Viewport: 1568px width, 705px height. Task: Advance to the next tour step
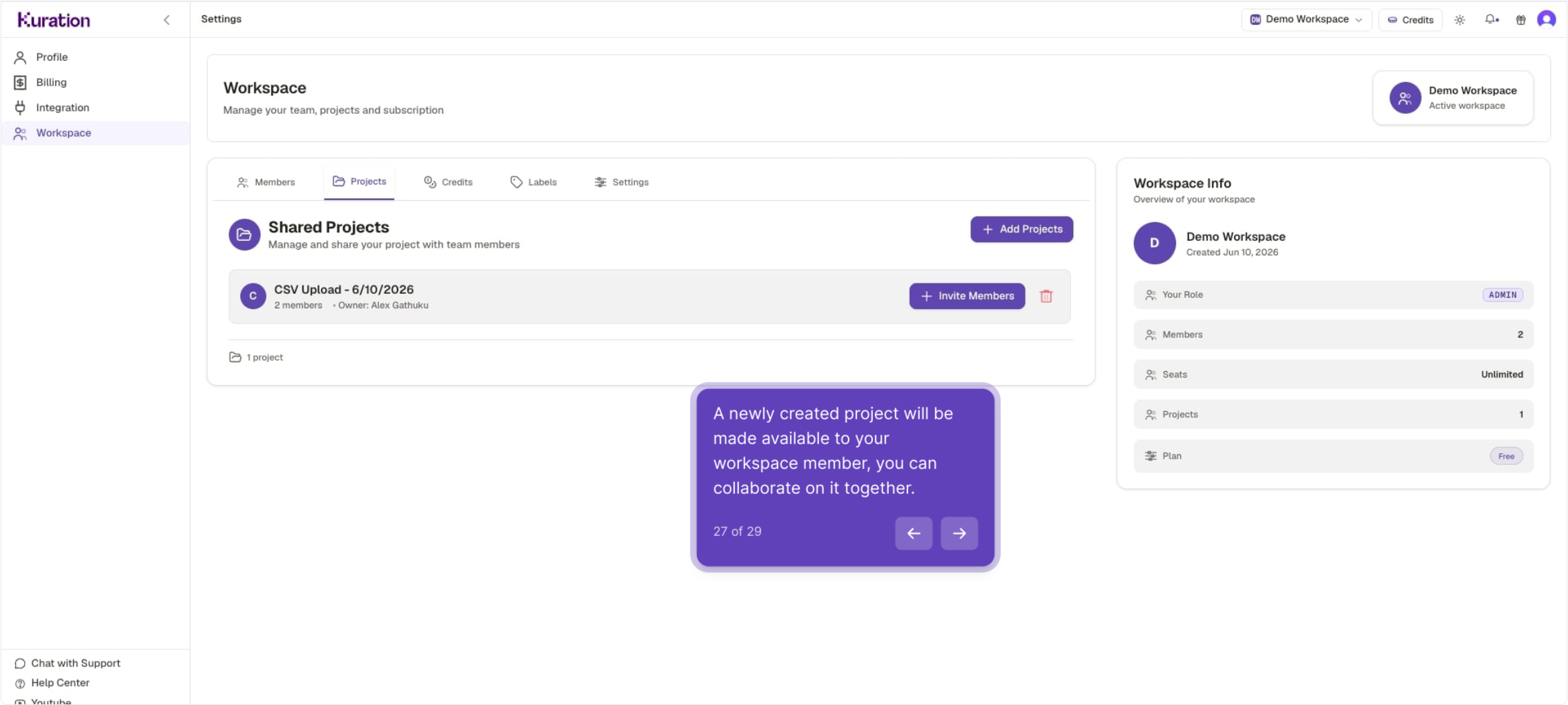[x=959, y=533]
